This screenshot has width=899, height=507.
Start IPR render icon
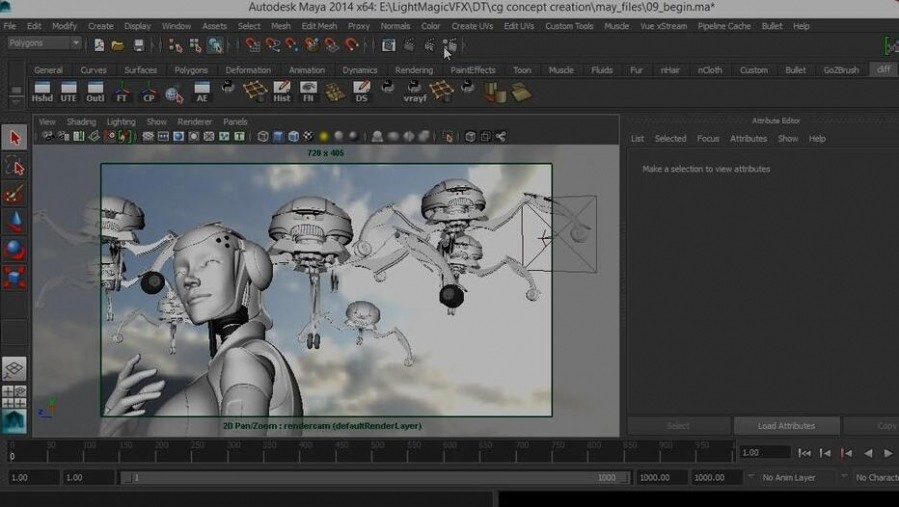click(429, 45)
